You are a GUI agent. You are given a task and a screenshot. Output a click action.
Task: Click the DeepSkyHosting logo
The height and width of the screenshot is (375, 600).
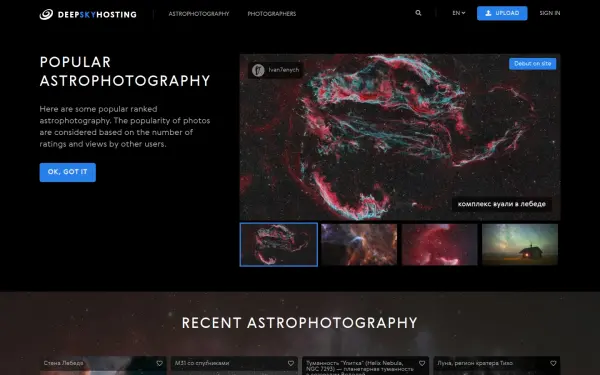(x=88, y=15)
